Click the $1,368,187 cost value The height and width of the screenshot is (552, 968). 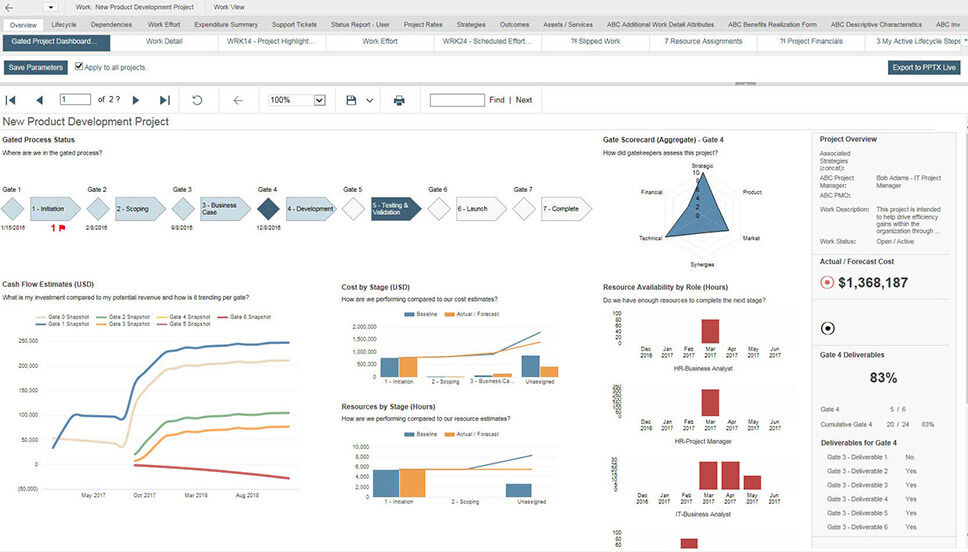pos(873,283)
